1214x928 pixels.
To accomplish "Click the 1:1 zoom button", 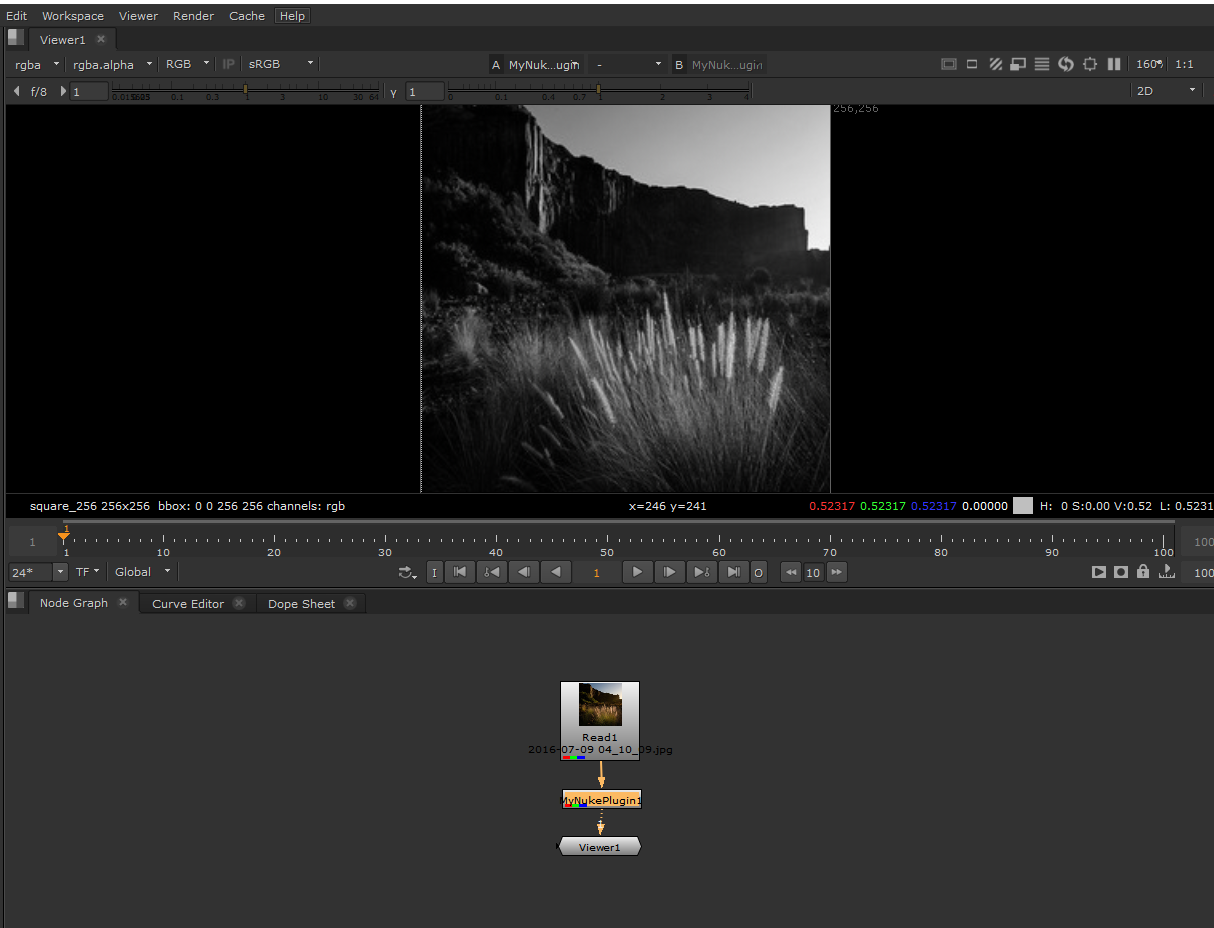I will click(1184, 64).
